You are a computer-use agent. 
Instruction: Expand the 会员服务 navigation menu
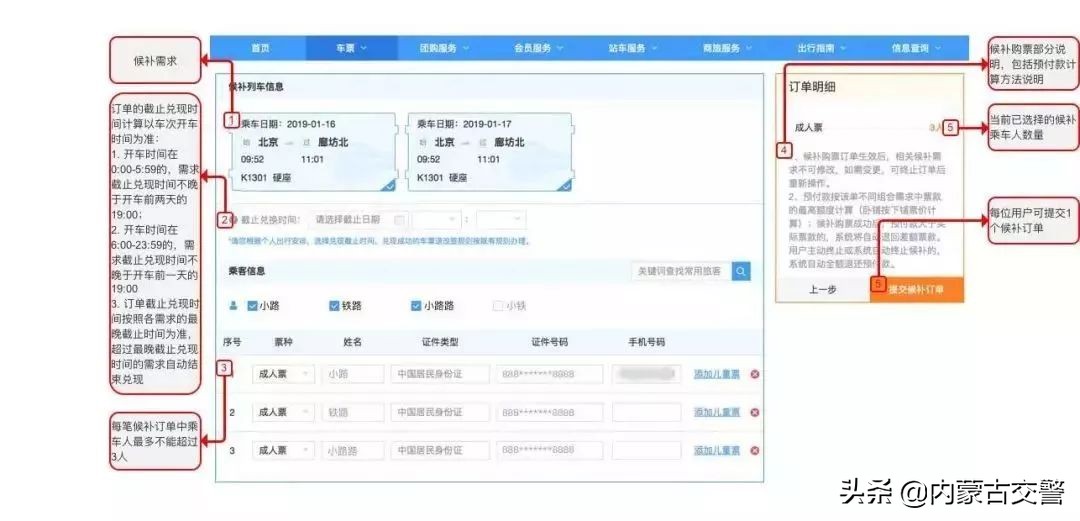[539, 48]
